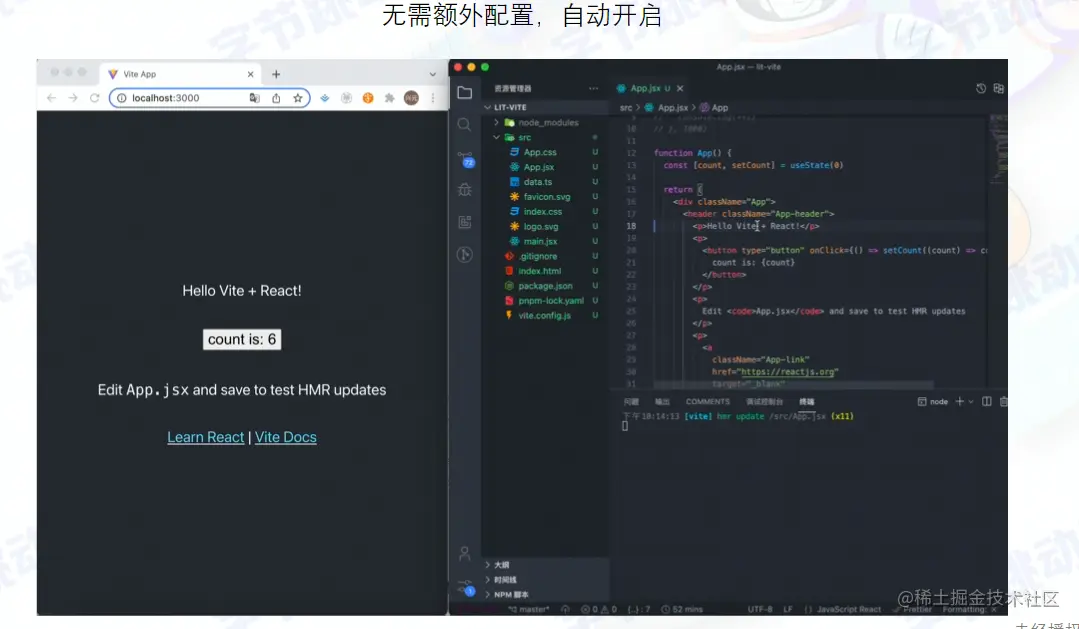
Task: Select the node terminal profile label
Action: pyautogui.click(x=933, y=401)
